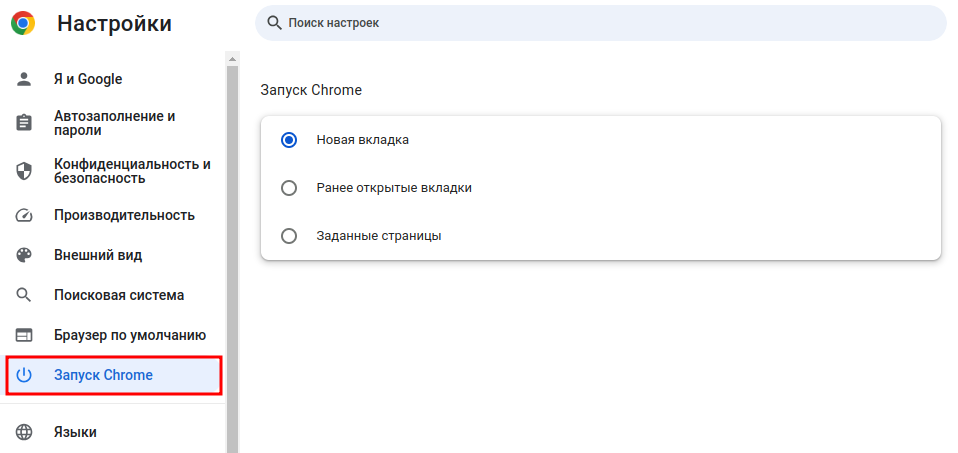Click the magnifier icon beside Поисковая система

(24, 295)
